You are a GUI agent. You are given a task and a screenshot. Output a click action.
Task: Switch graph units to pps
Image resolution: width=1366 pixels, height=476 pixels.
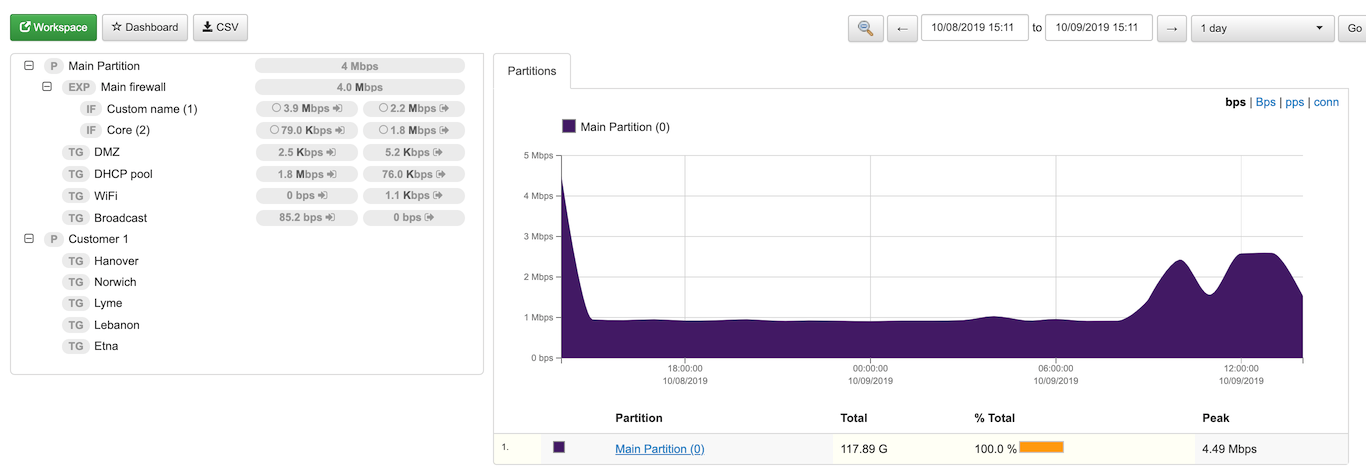[1294, 102]
